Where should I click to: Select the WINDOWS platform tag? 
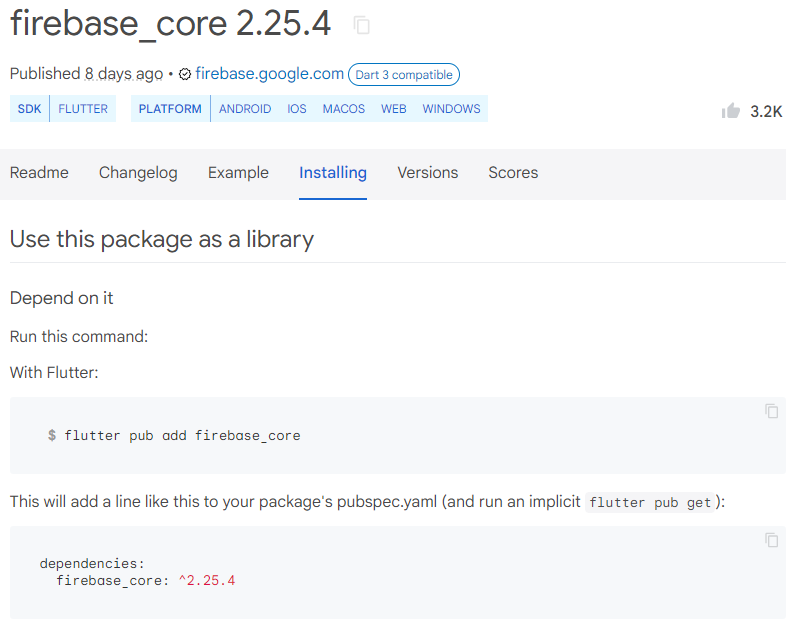(451, 109)
